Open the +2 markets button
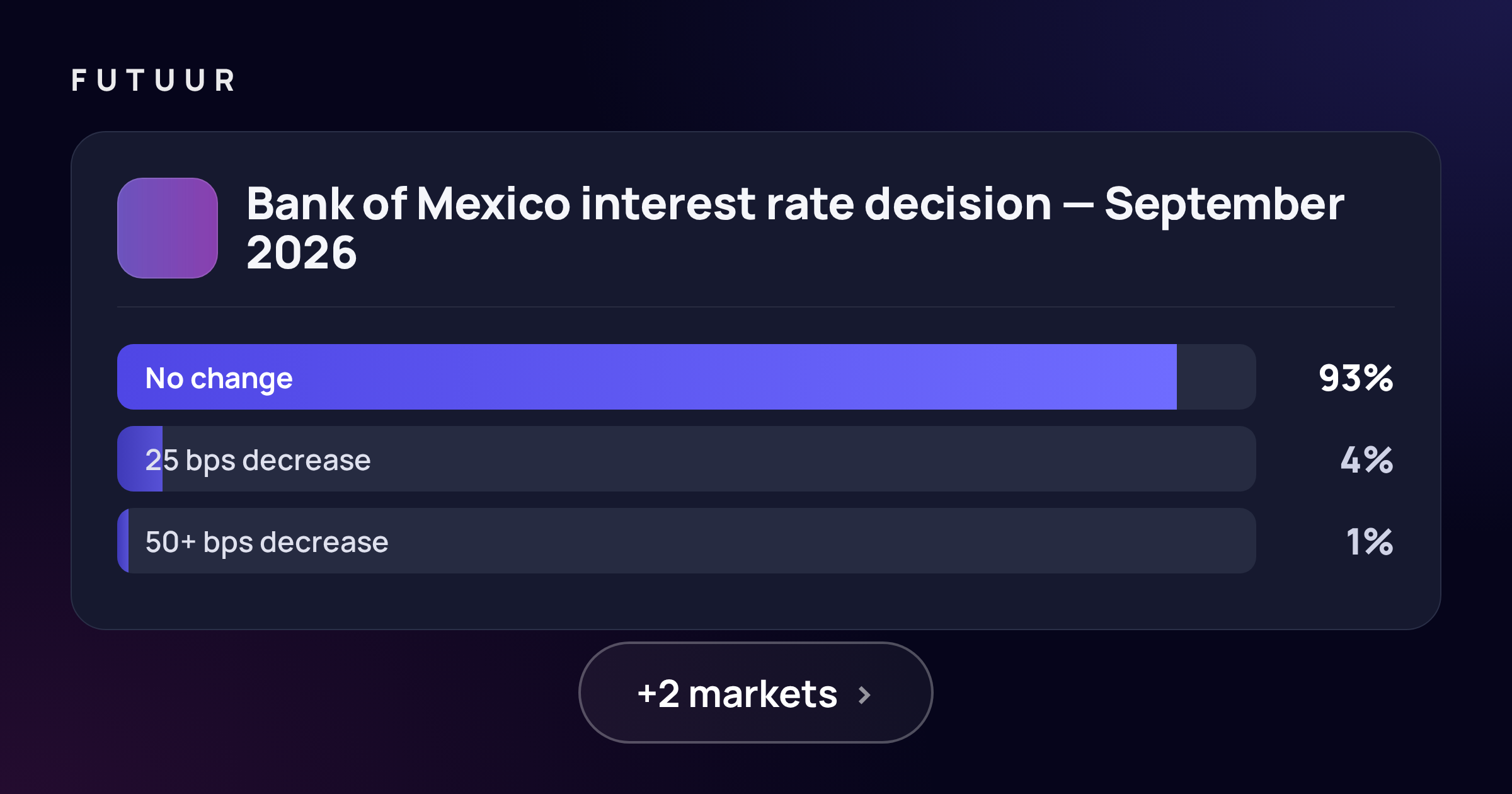 pos(755,693)
